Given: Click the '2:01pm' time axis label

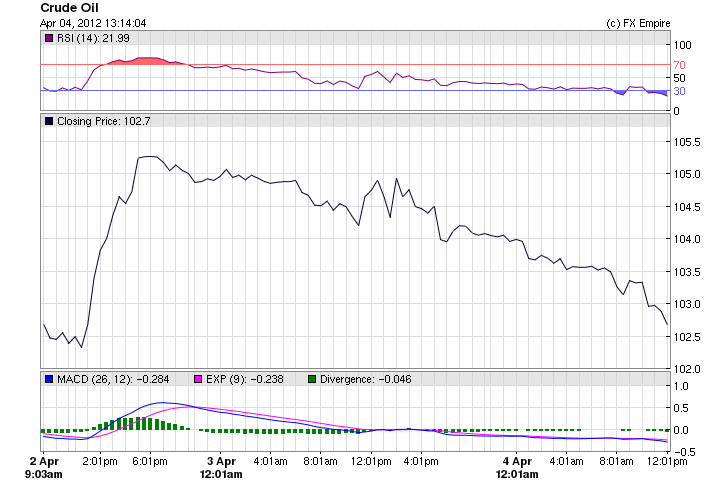Looking at the screenshot, I should click(x=100, y=461).
